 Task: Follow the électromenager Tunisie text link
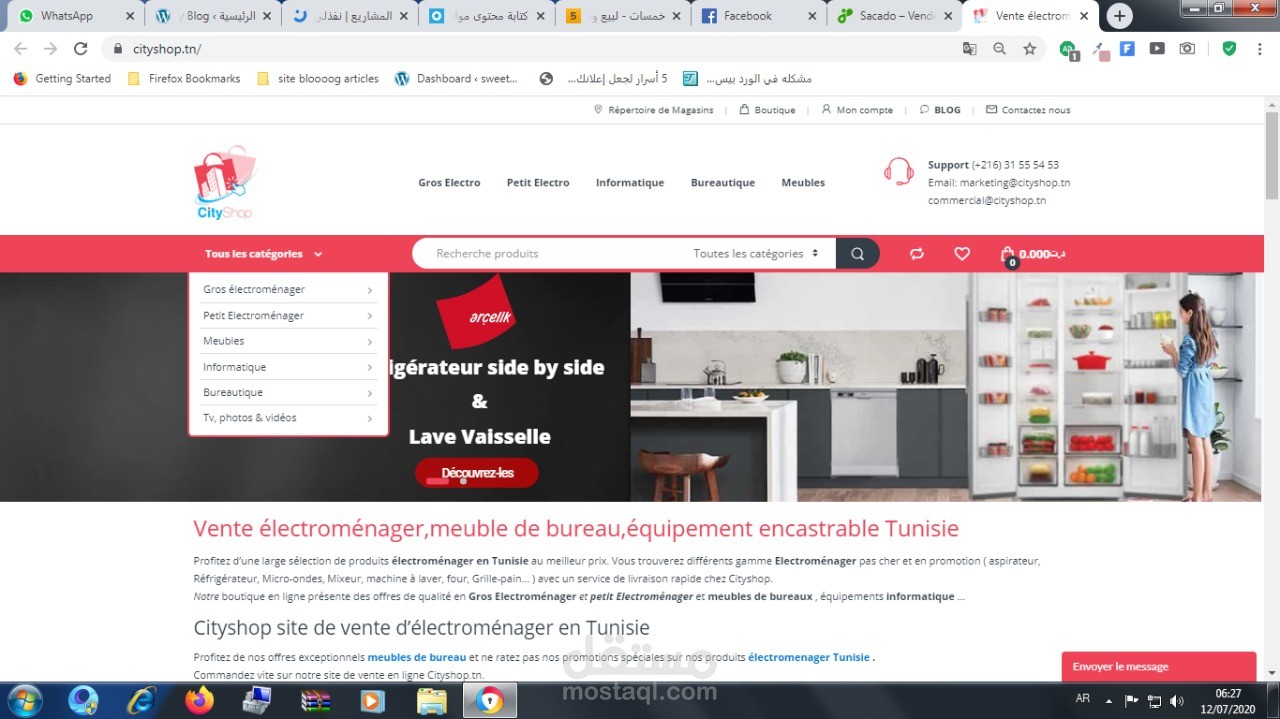pyautogui.click(x=809, y=657)
